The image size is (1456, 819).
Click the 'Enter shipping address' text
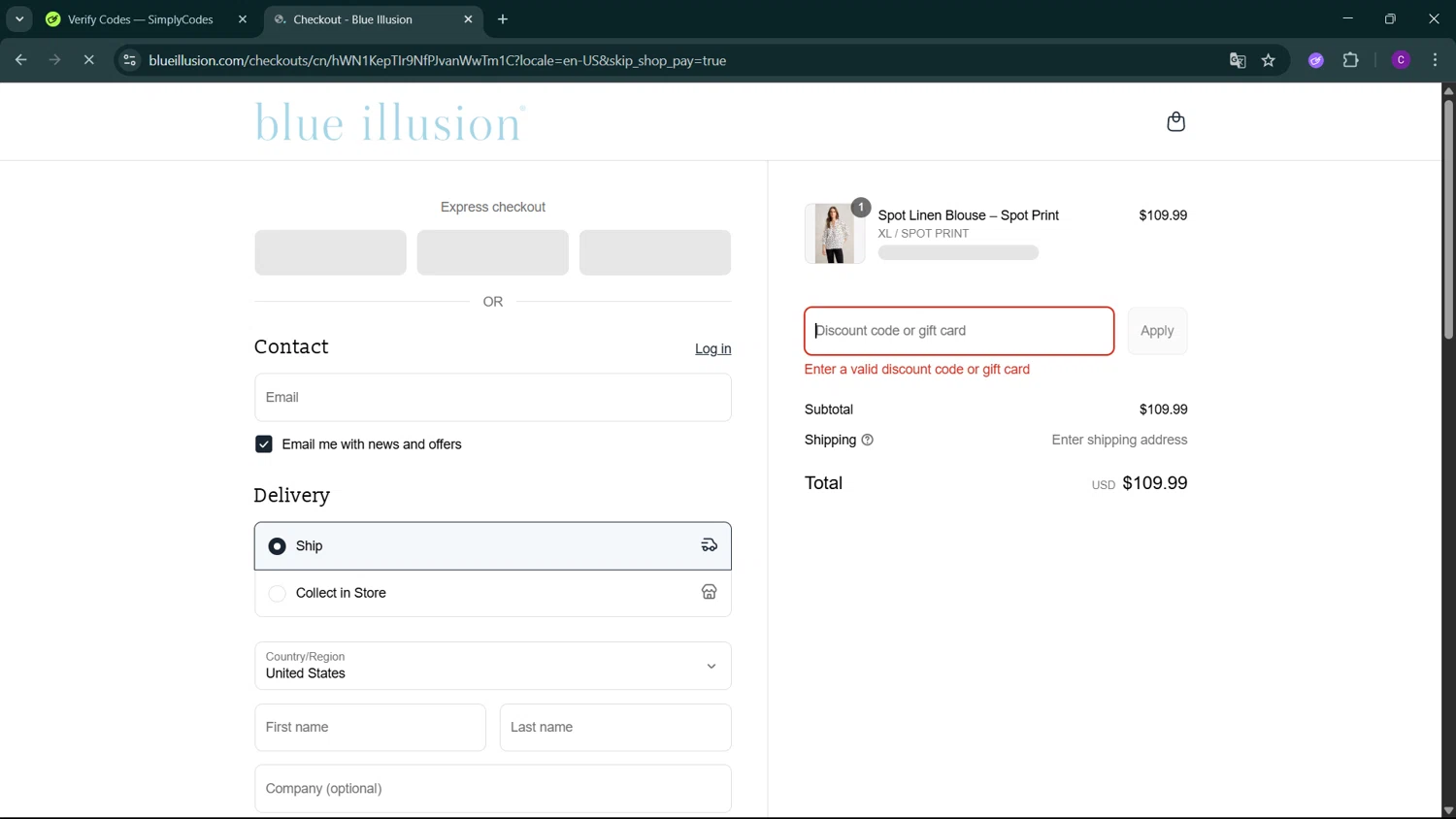coord(1119,440)
